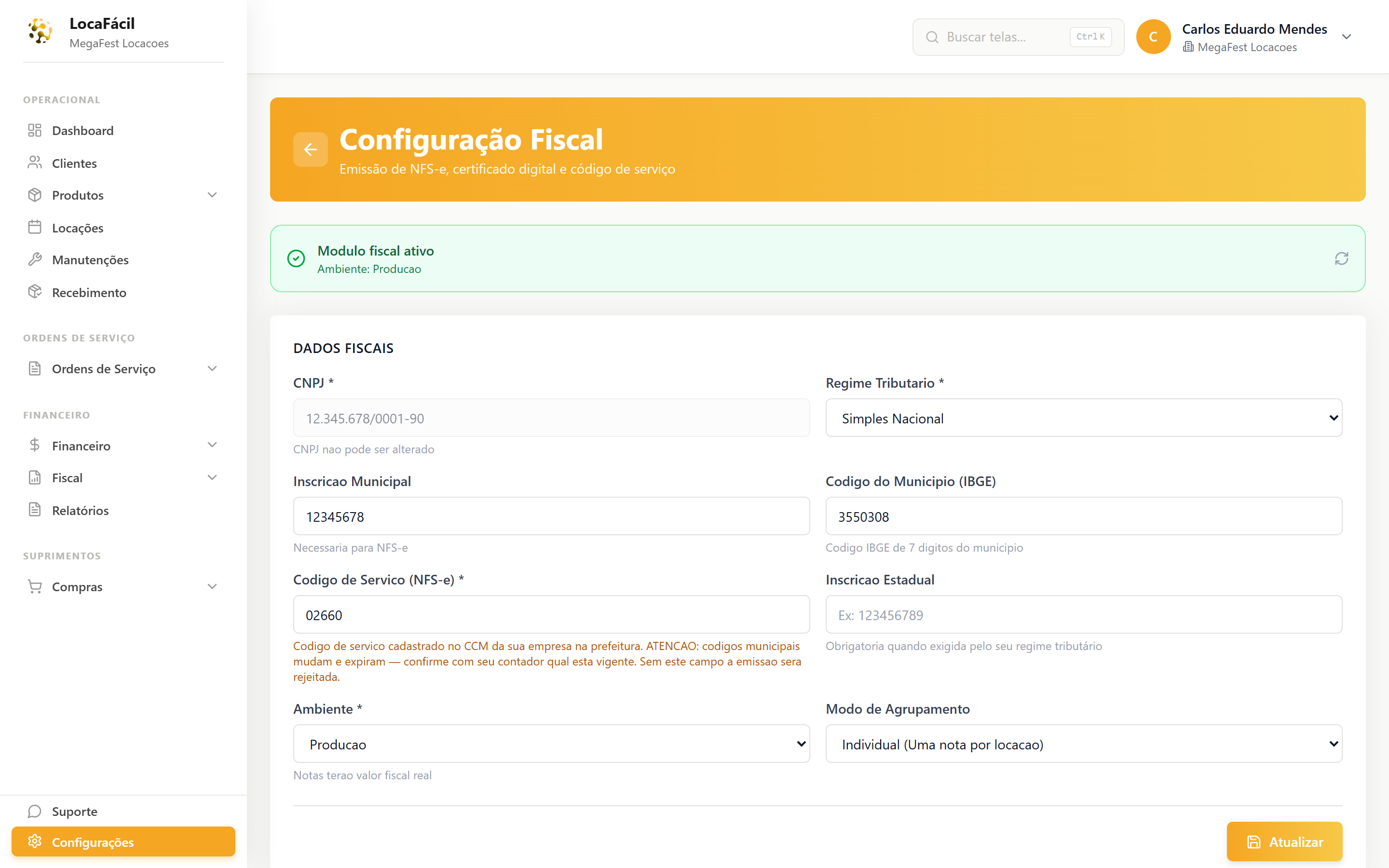Click the green check status icon

tap(296, 258)
